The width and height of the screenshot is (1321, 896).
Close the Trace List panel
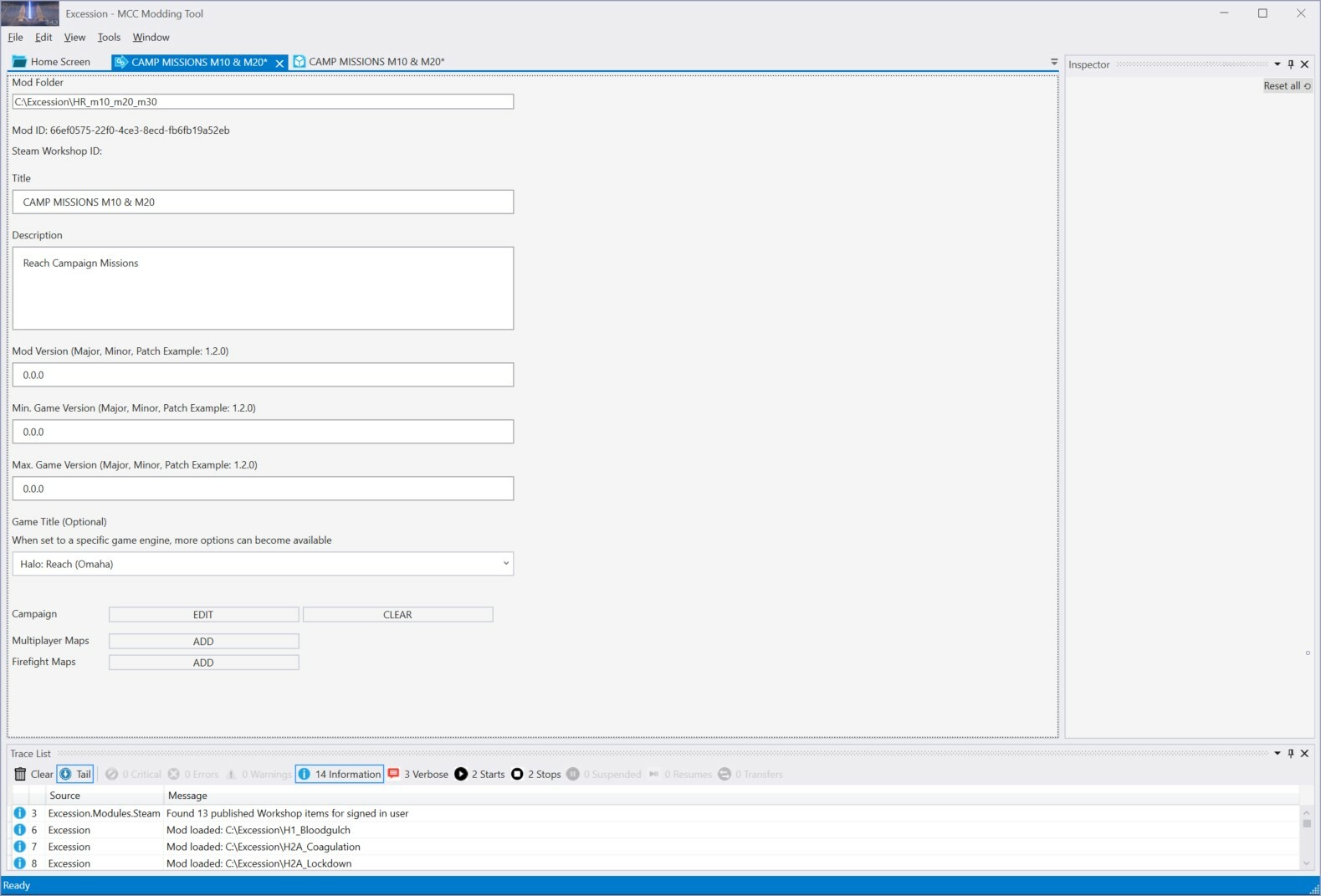pos(1304,754)
